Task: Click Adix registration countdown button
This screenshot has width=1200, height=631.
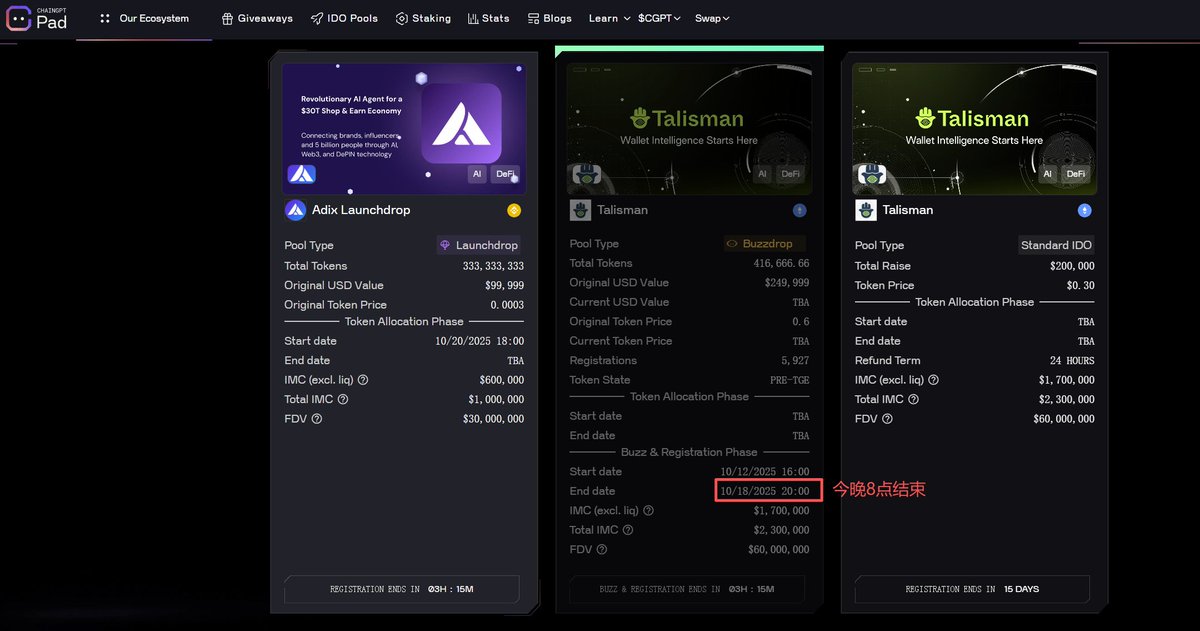Action: (x=402, y=589)
